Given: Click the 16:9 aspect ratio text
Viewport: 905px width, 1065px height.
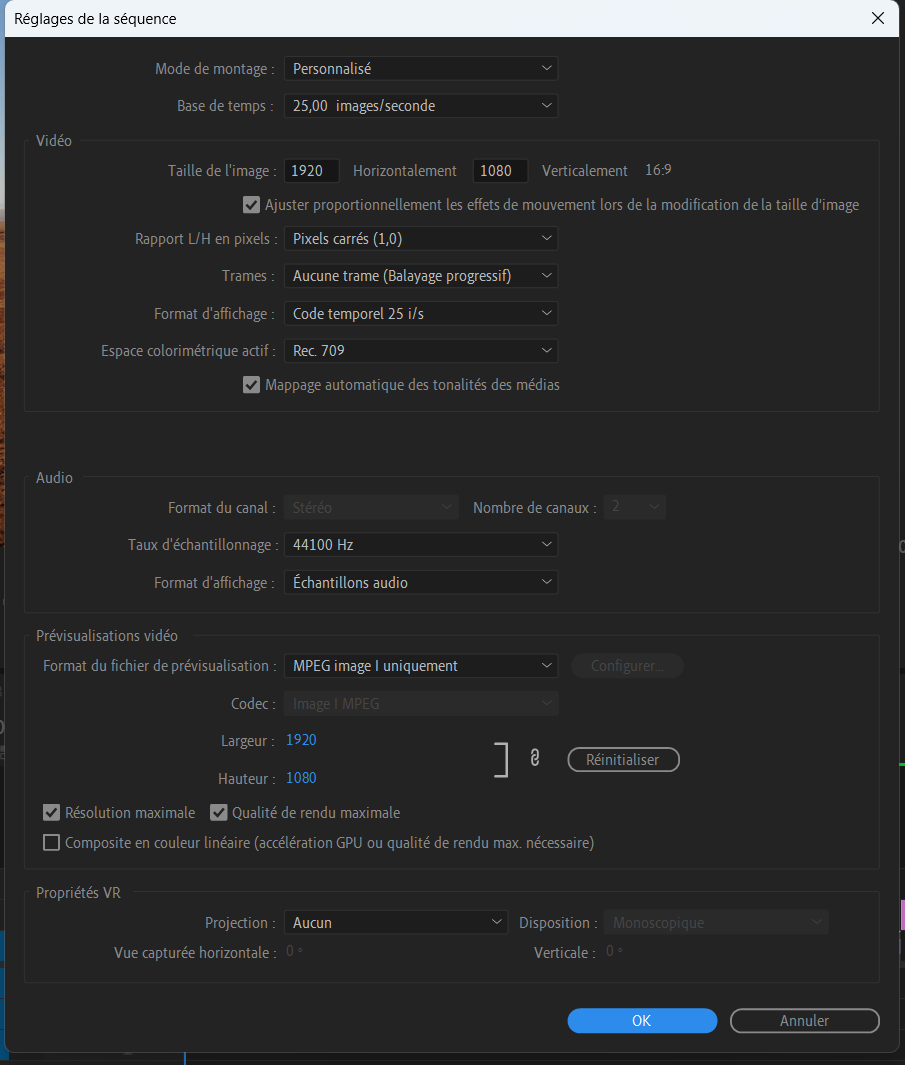Looking at the screenshot, I should [658, 170].
